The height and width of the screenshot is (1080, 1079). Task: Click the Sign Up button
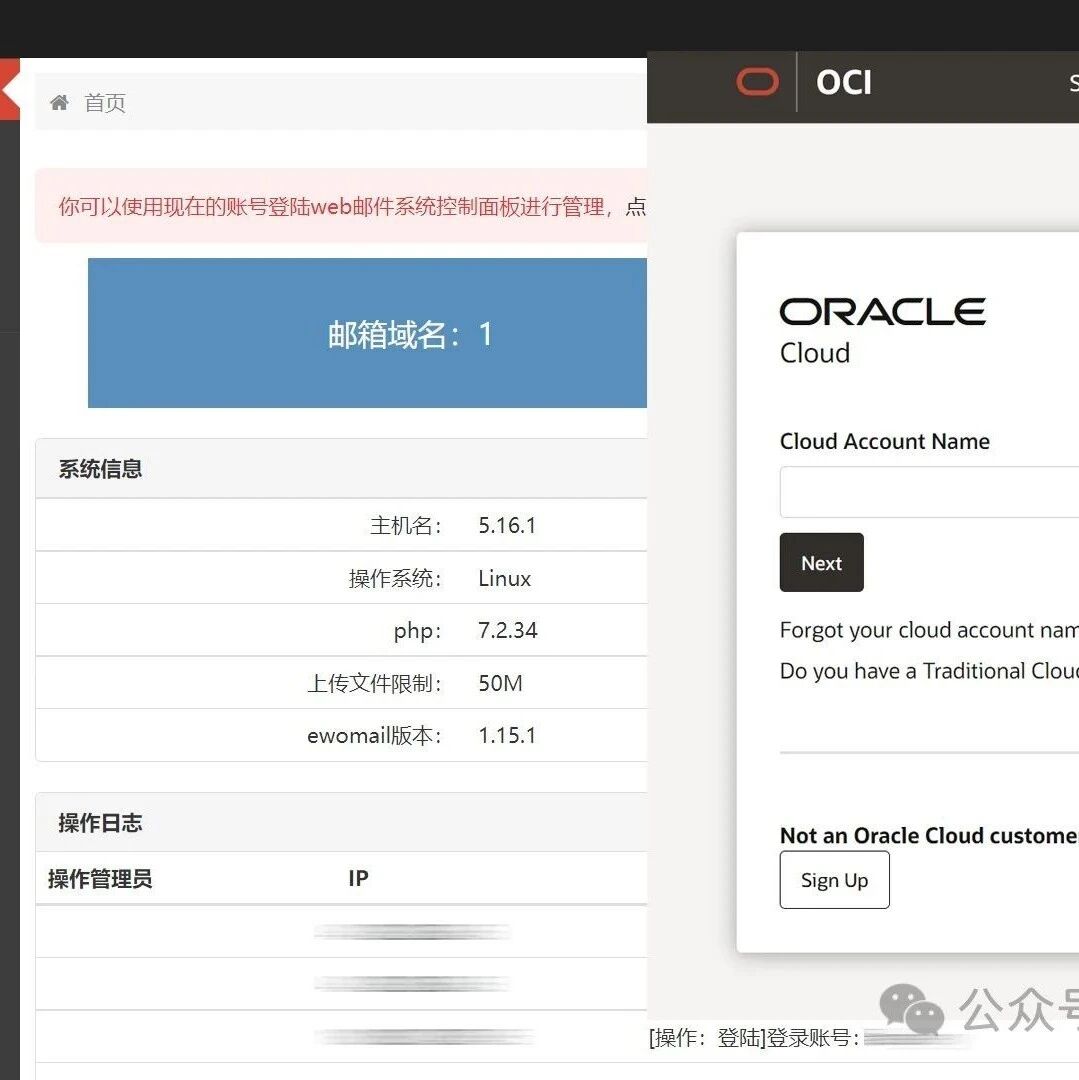835,880
